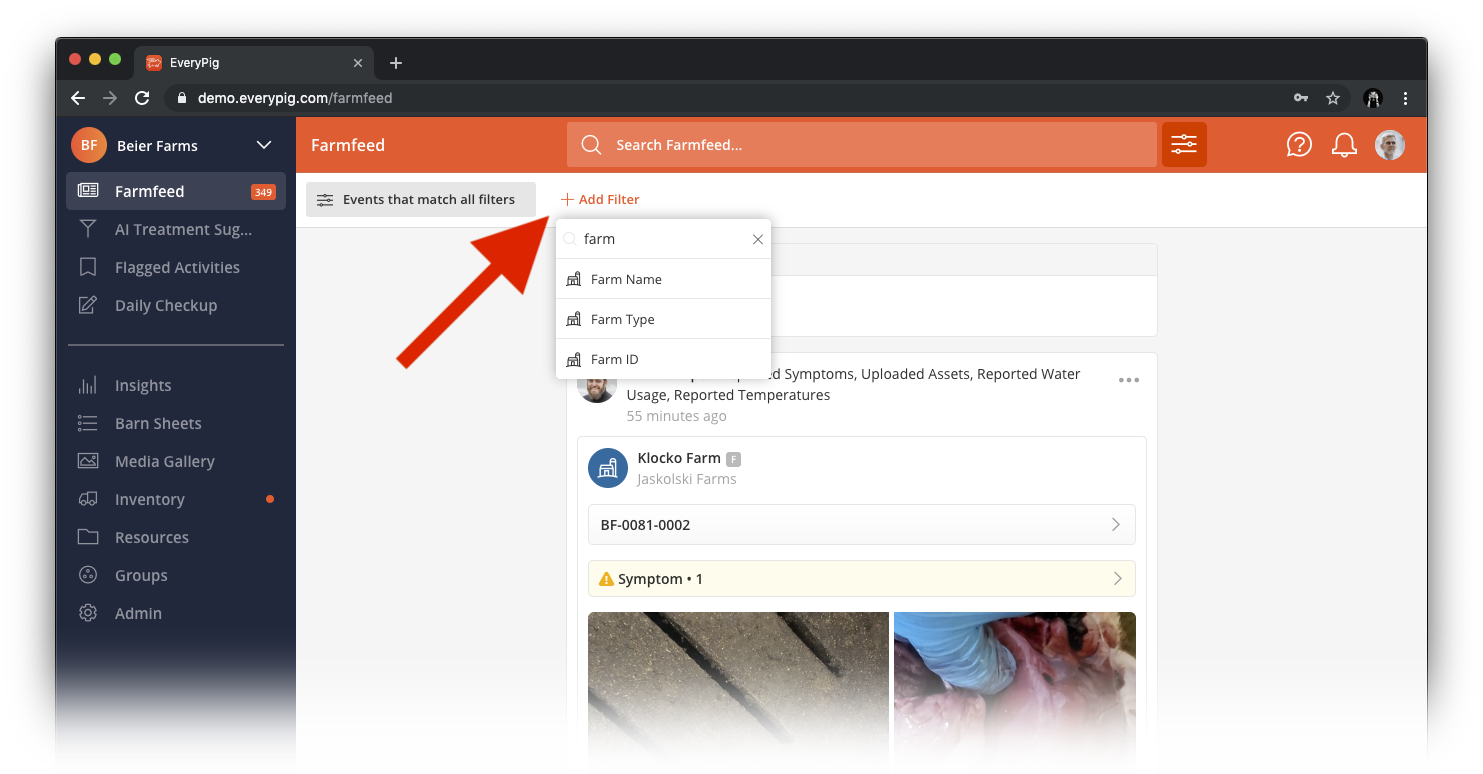Click the 55 minutes ago timestamp

click(677, 416)
